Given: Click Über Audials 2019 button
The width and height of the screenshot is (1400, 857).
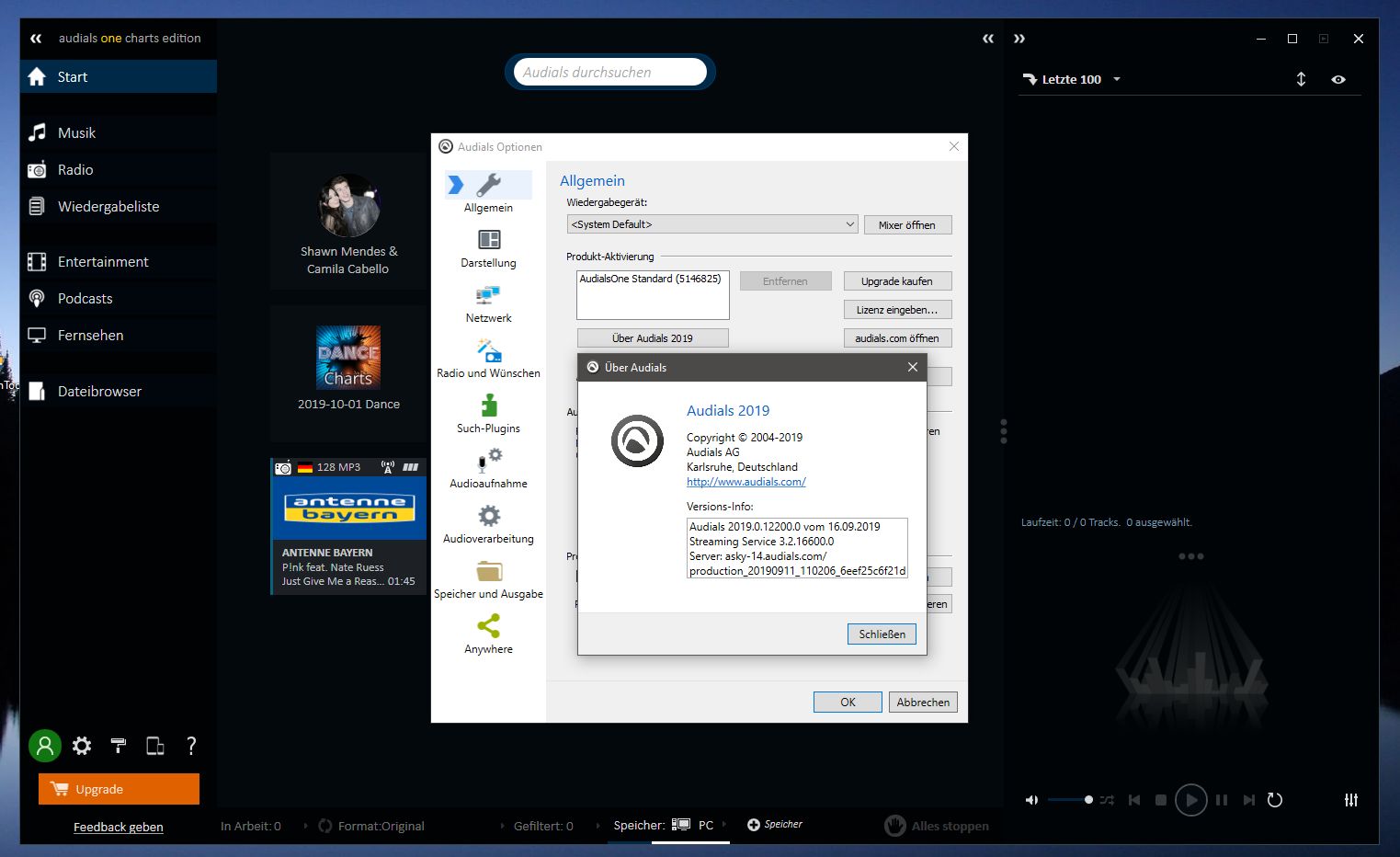Looking at the screenshot, I should tap(653, 338).
